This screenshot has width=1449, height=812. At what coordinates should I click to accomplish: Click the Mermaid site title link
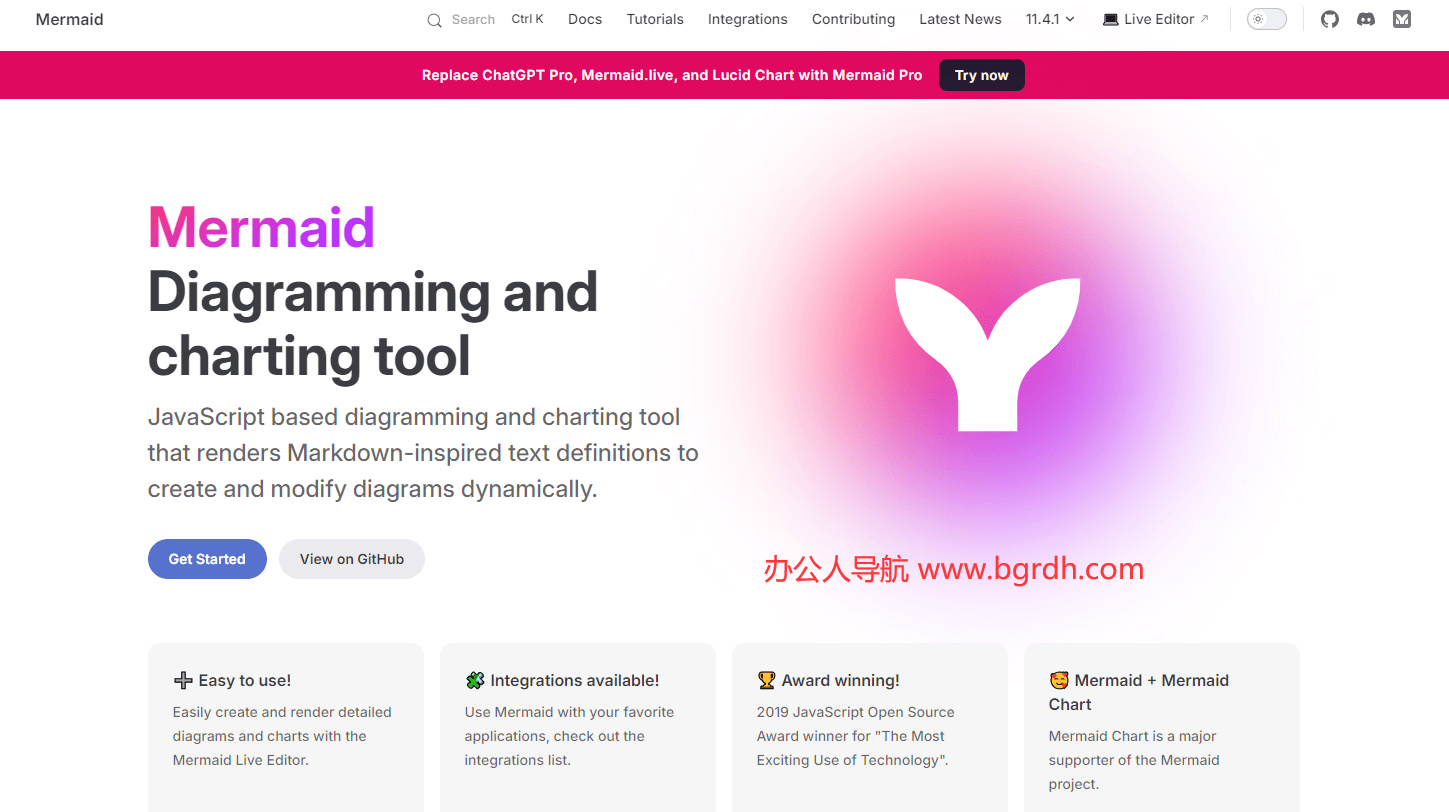69,19
